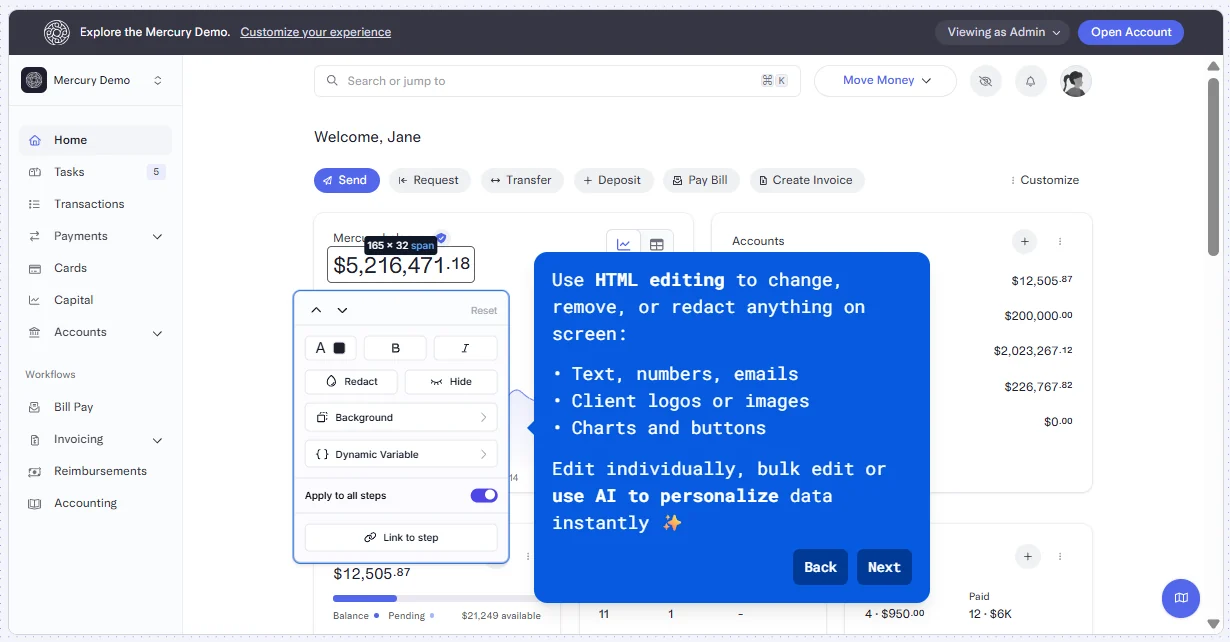This screenshot has height=642, width=1230.
Task: Expand the Dynamic Variable option
Action: [401, 454]
